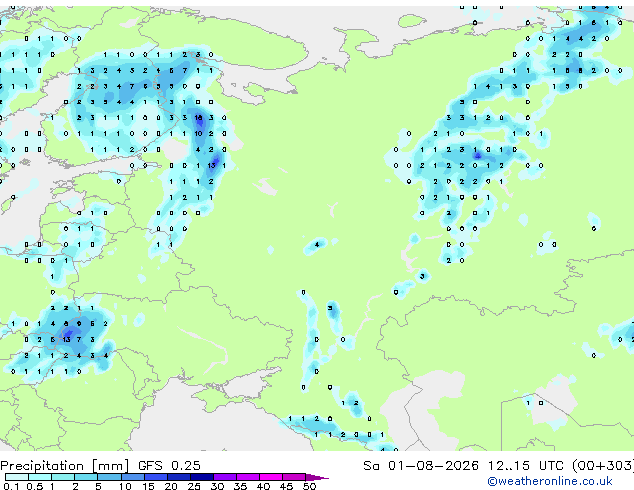
Task: Click the 15–20 mm blue legend swatch
Action: [x=155, y=477]
